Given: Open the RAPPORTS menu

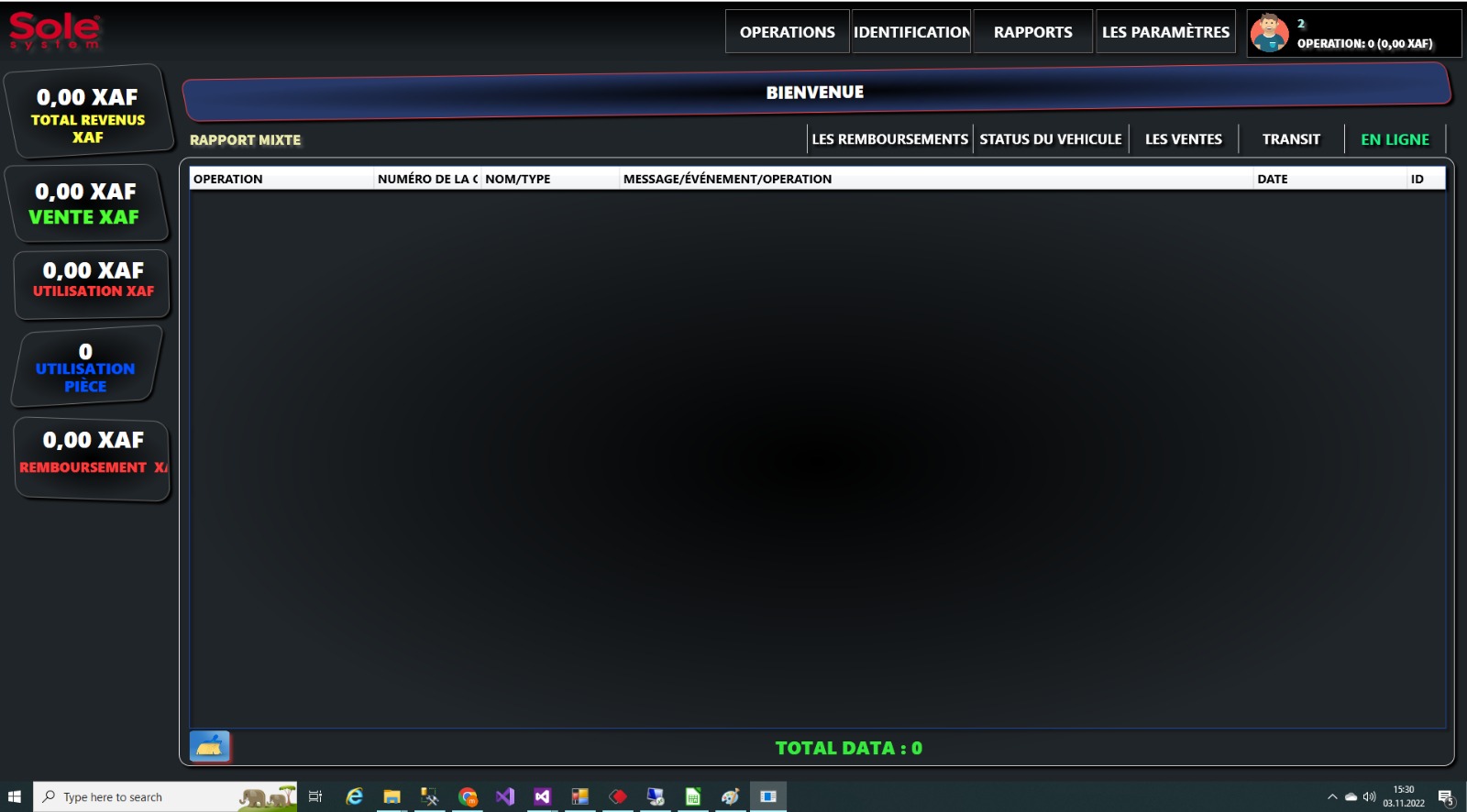Looking at the screenshot, I should coord(1032,32).
